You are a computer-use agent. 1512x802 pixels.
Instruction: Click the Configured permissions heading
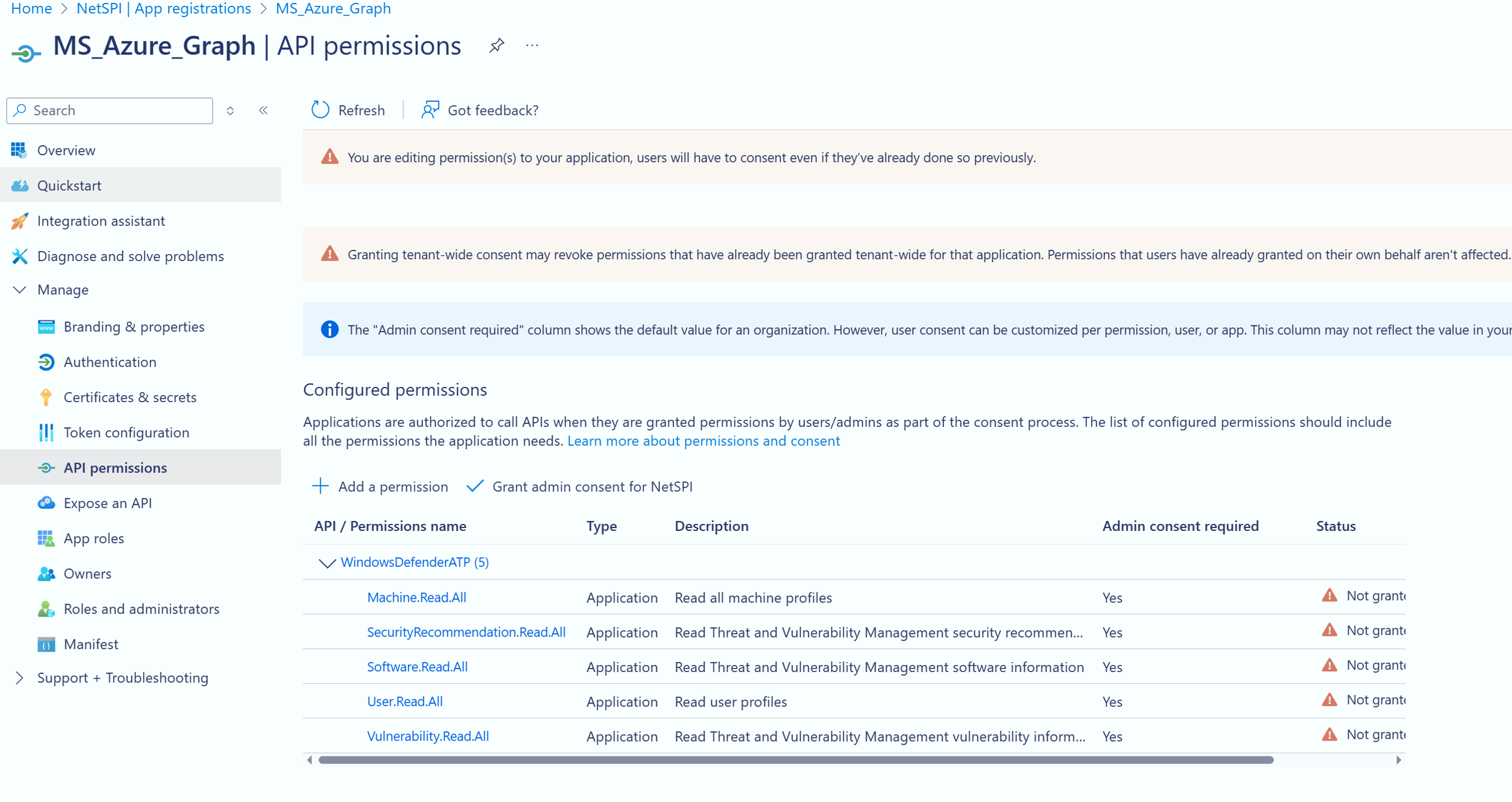point(395,389)
